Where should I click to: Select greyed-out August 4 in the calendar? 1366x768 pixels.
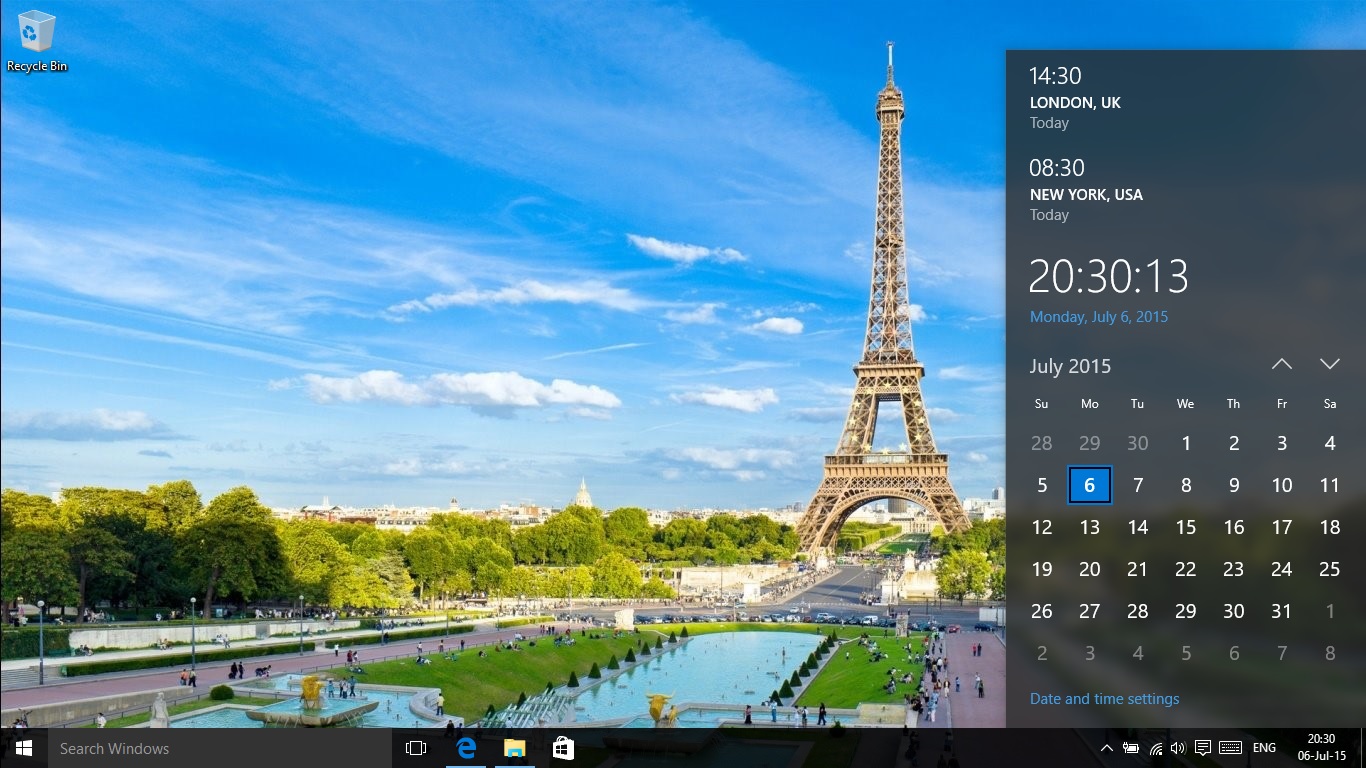pyautogui.click(x=1138, y=654)
